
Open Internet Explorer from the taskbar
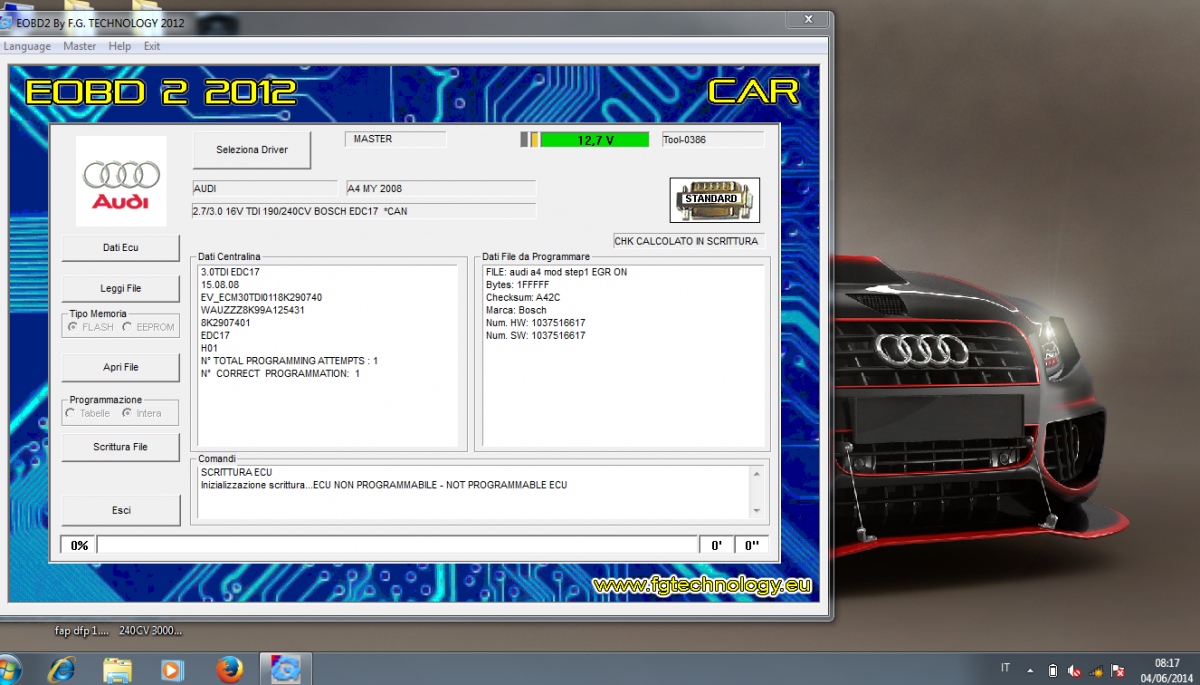point(62,669)
